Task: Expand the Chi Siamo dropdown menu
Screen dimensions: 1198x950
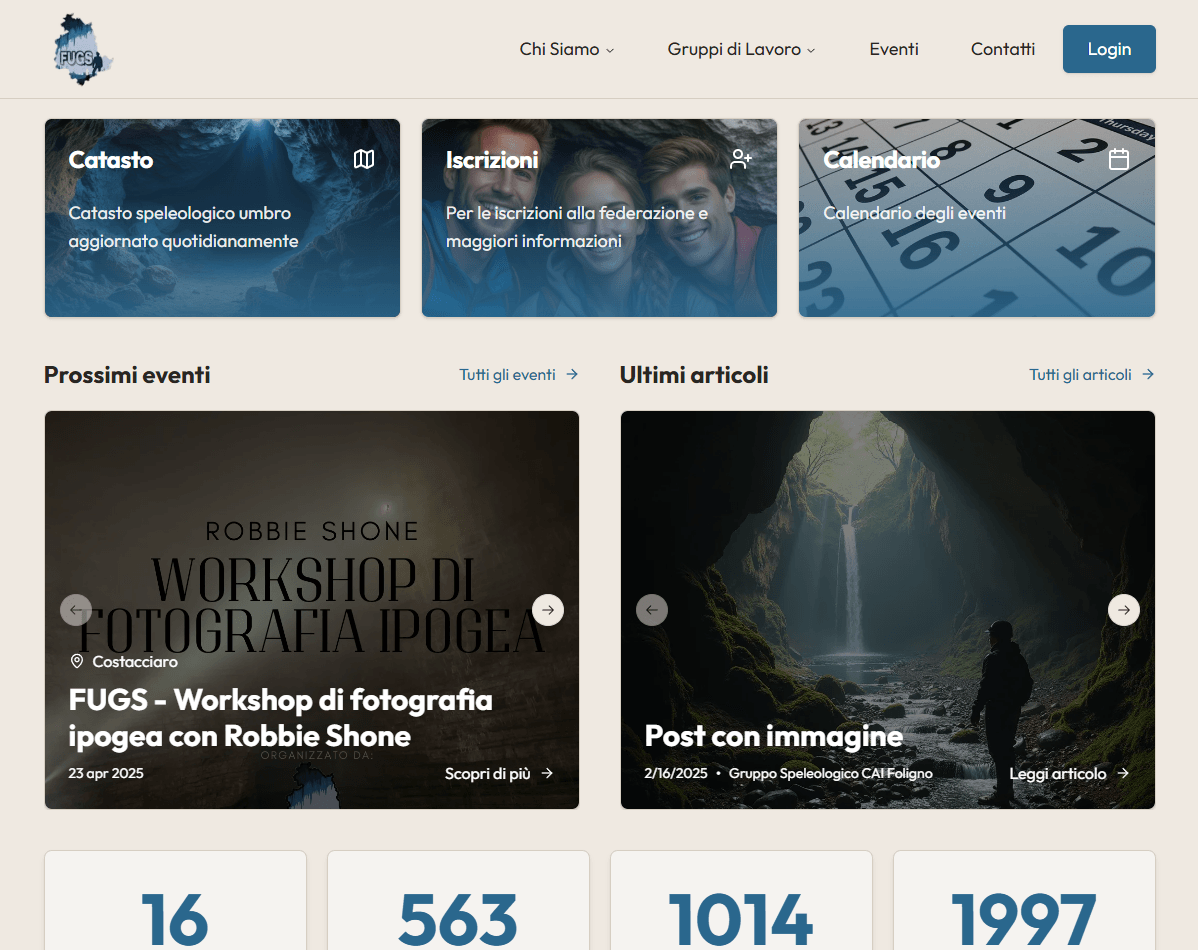Action: click(567, 49)
